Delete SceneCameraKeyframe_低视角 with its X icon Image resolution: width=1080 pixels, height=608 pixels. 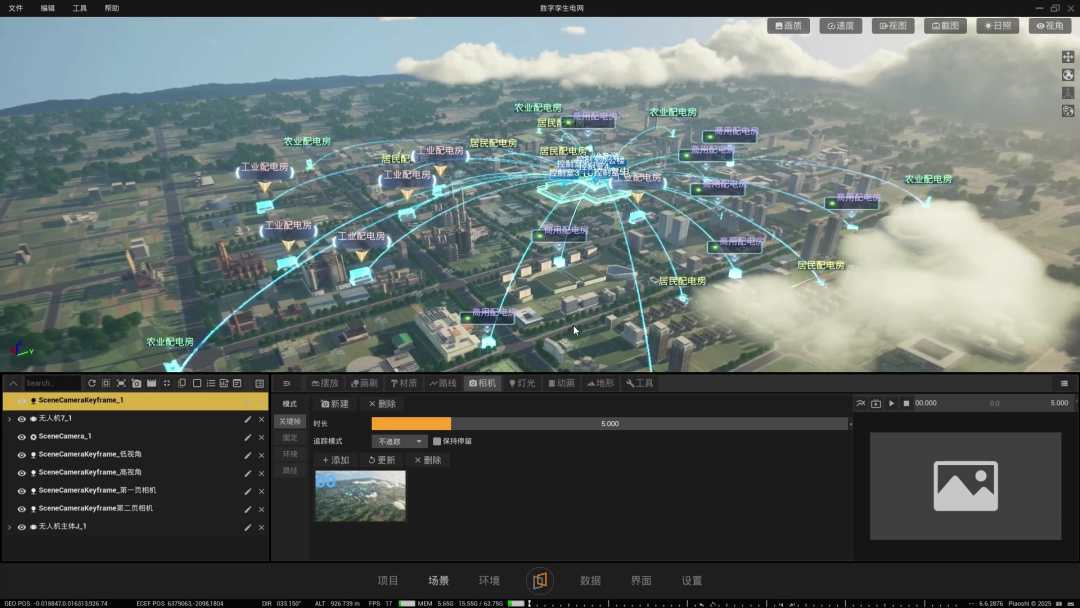click(262, 454)
